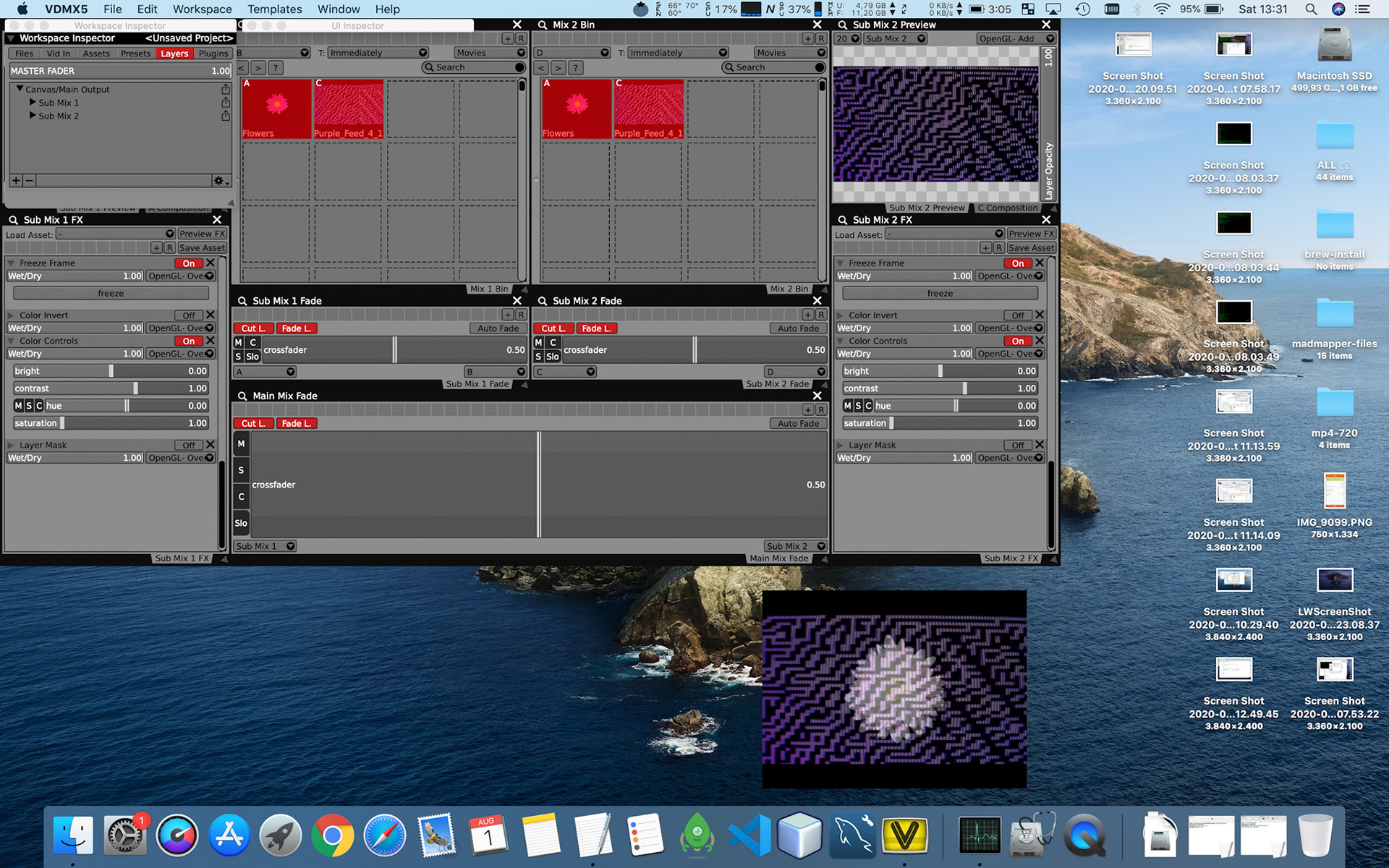Turn on Layer Mask in Sub Mix 1 FX

(188, 446)
